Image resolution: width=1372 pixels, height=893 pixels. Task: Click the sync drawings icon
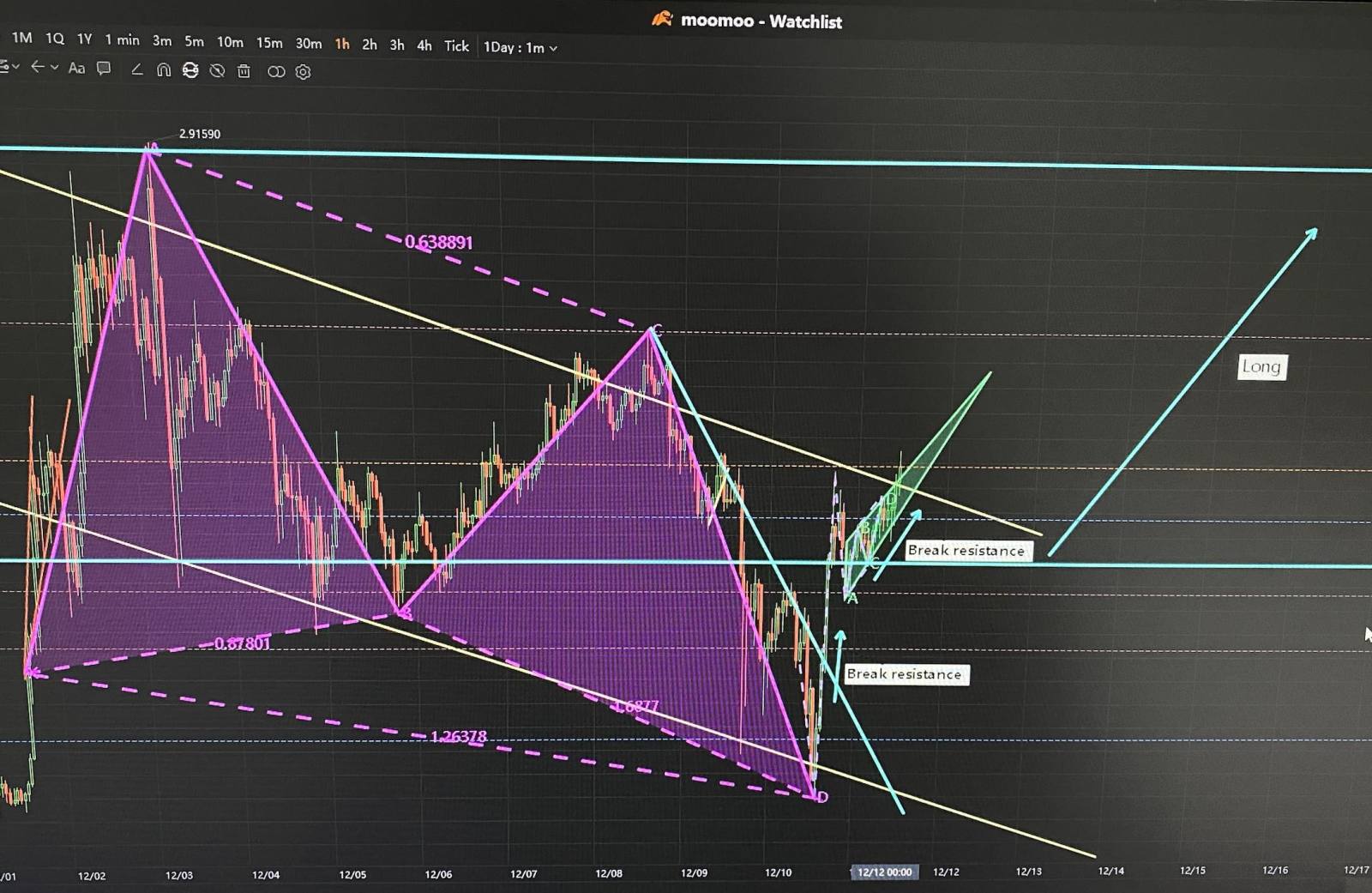tap(190, 70)
